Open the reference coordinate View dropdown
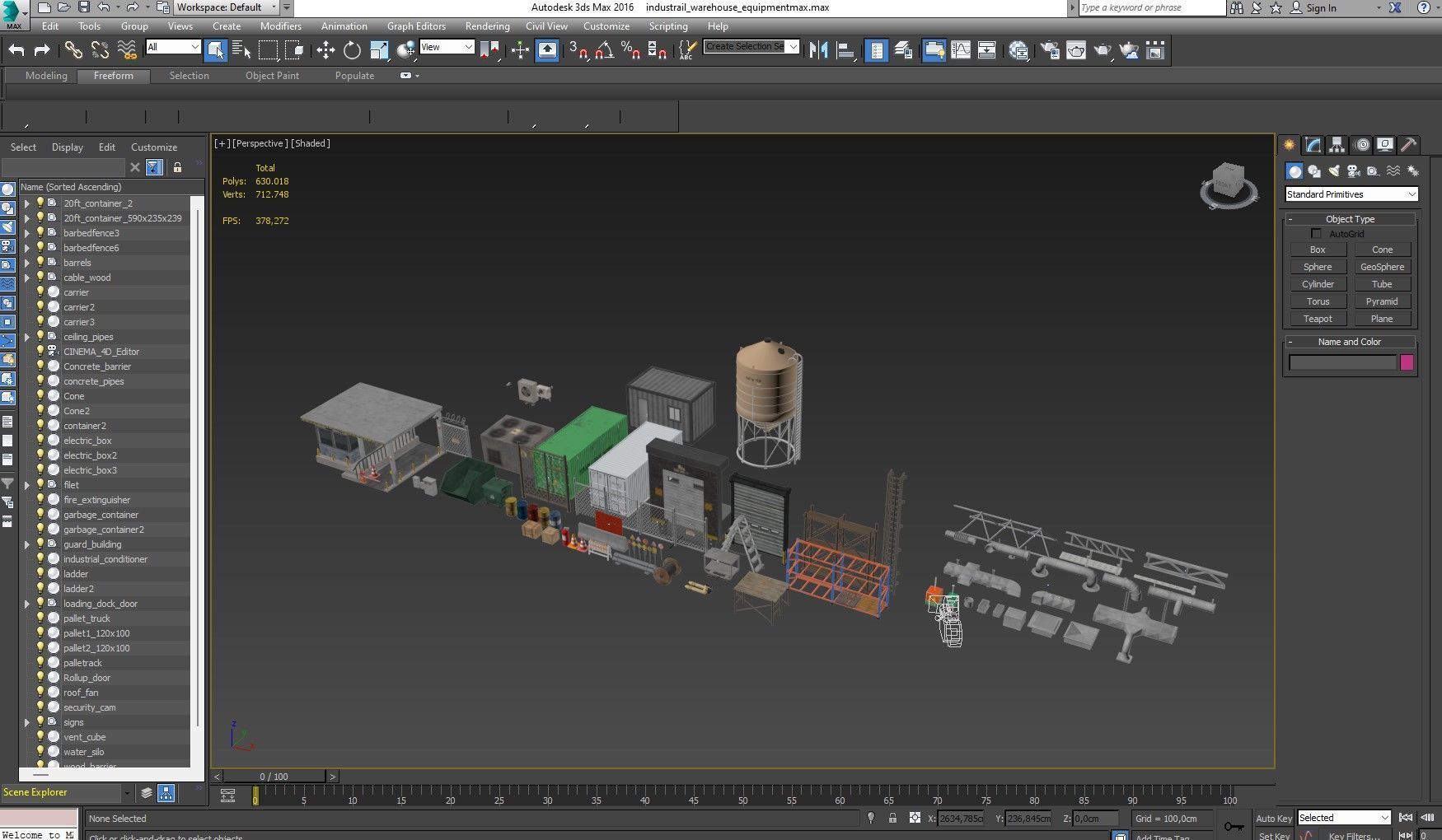Viewport: 1442px width, 840px height. coord(447,47)
